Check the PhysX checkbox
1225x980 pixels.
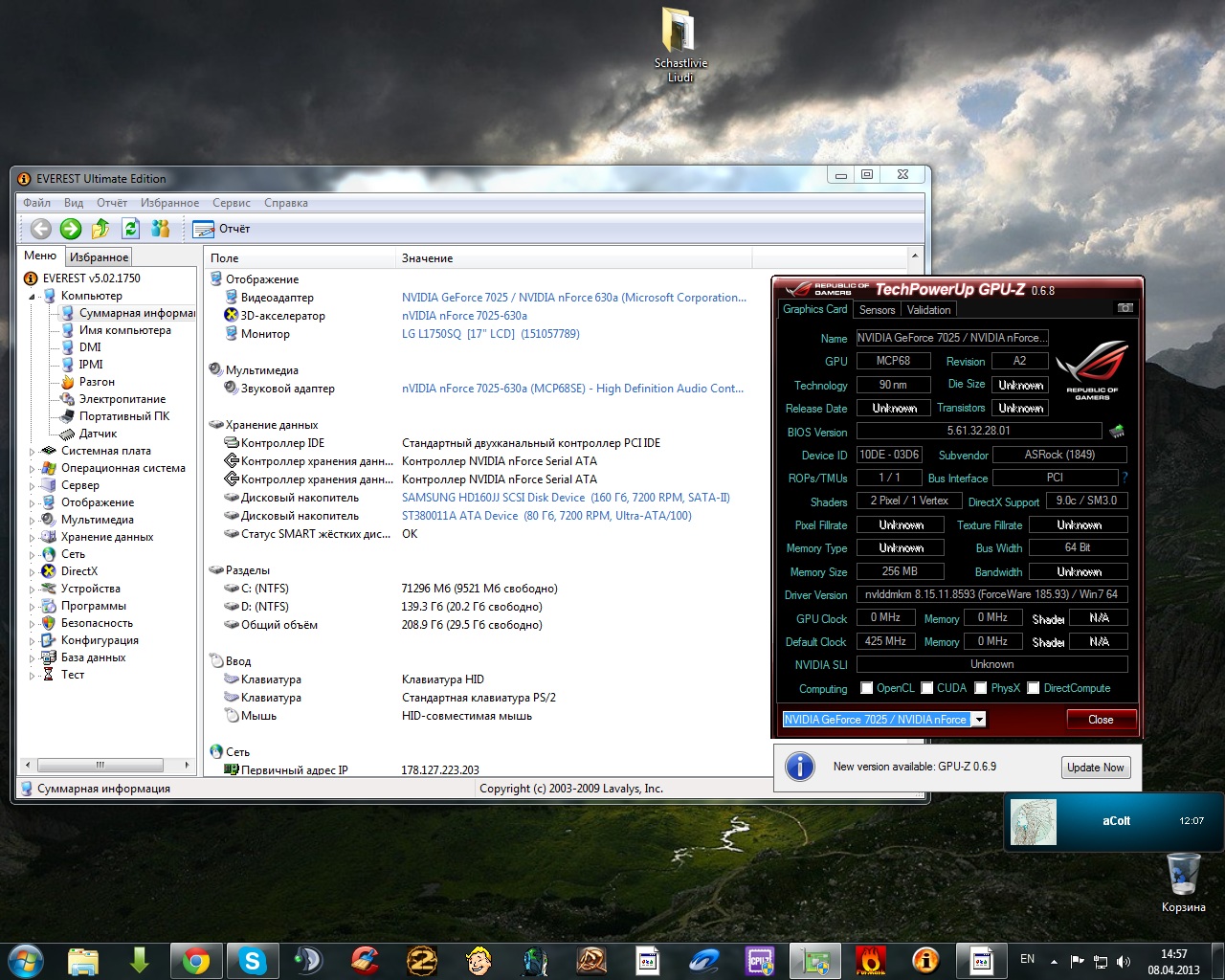[x=981, y=688]
